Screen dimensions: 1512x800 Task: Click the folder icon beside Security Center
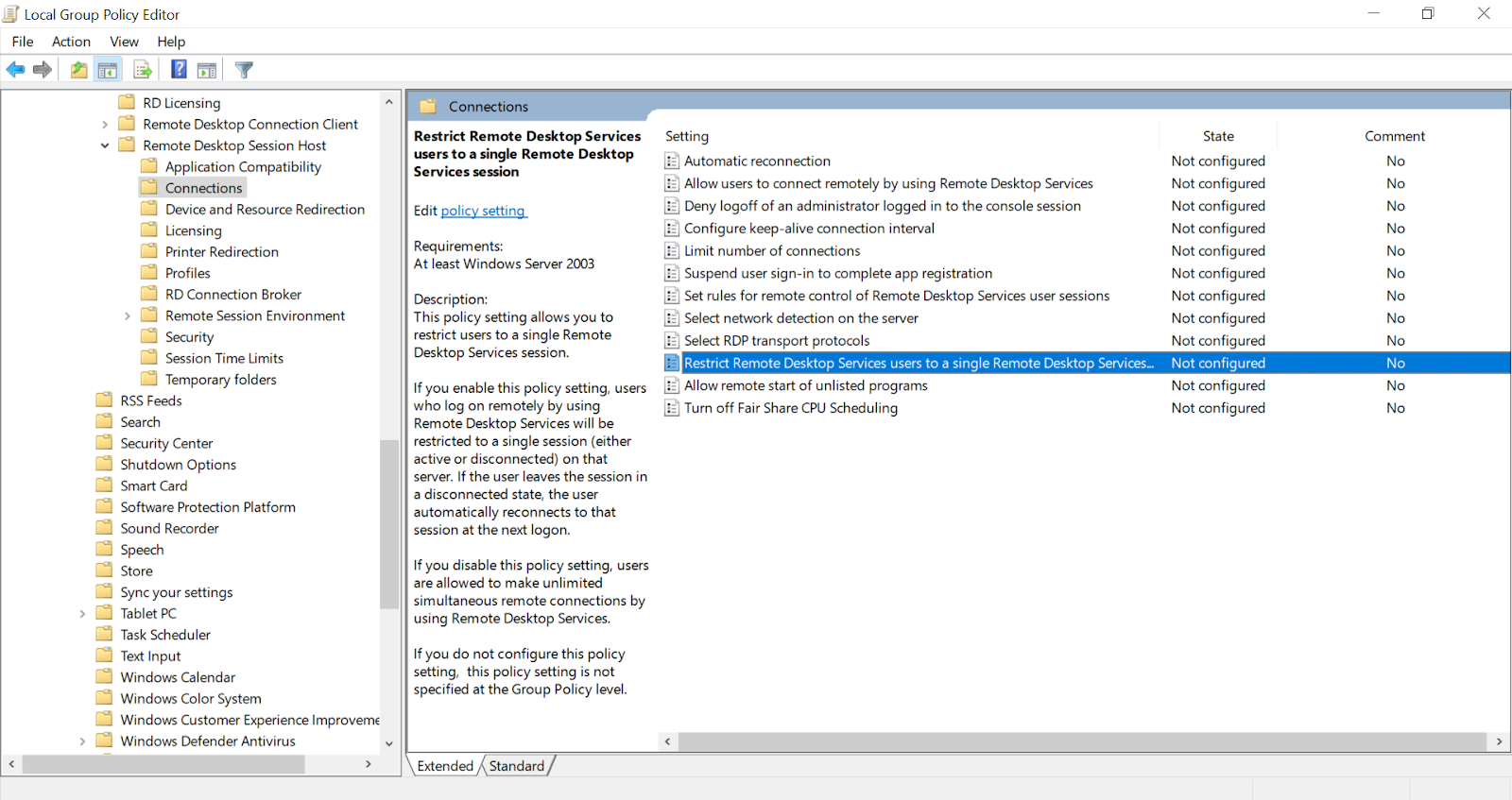[104, 443]
